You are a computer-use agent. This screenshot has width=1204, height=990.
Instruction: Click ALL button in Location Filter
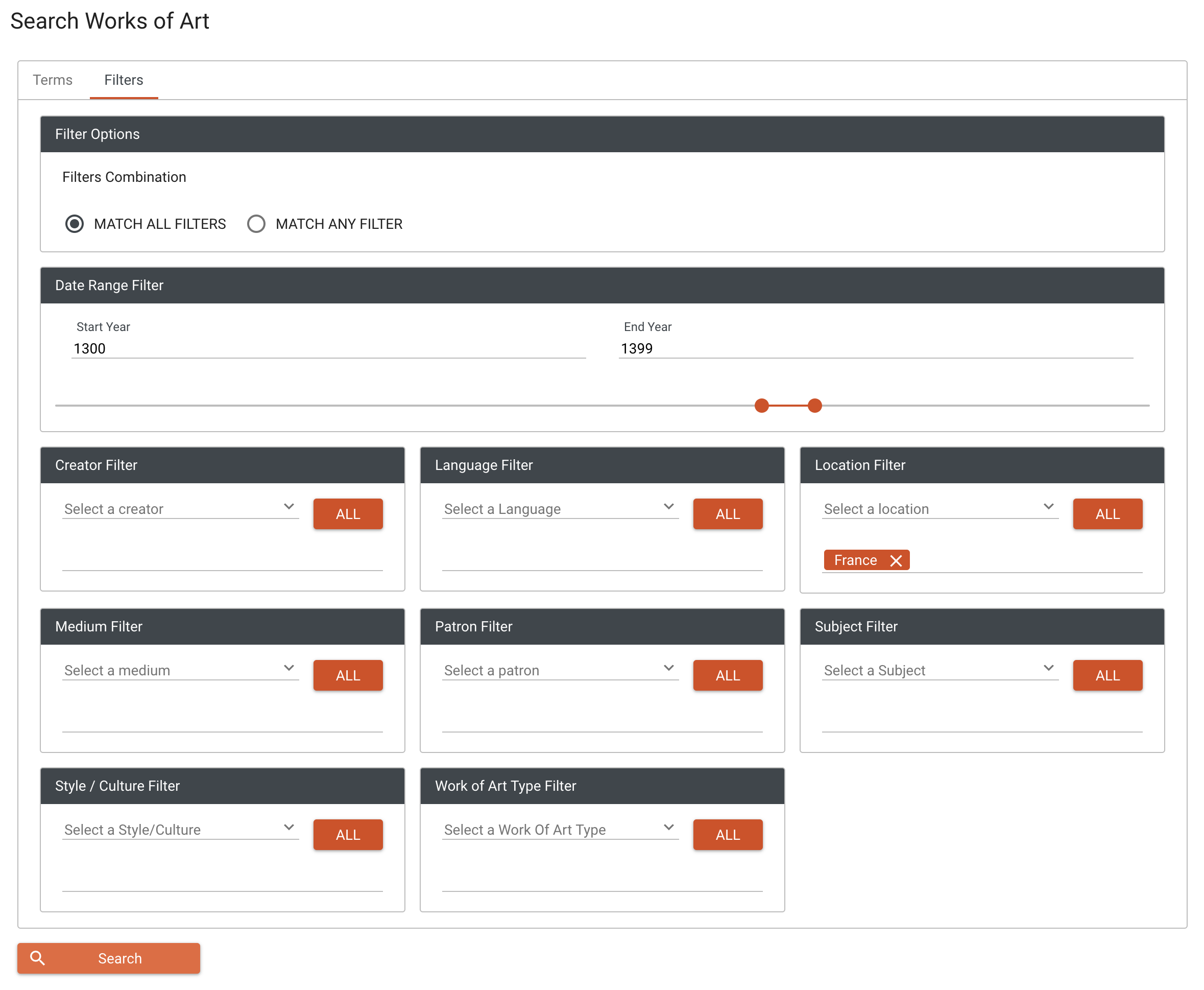[1107, 514]
